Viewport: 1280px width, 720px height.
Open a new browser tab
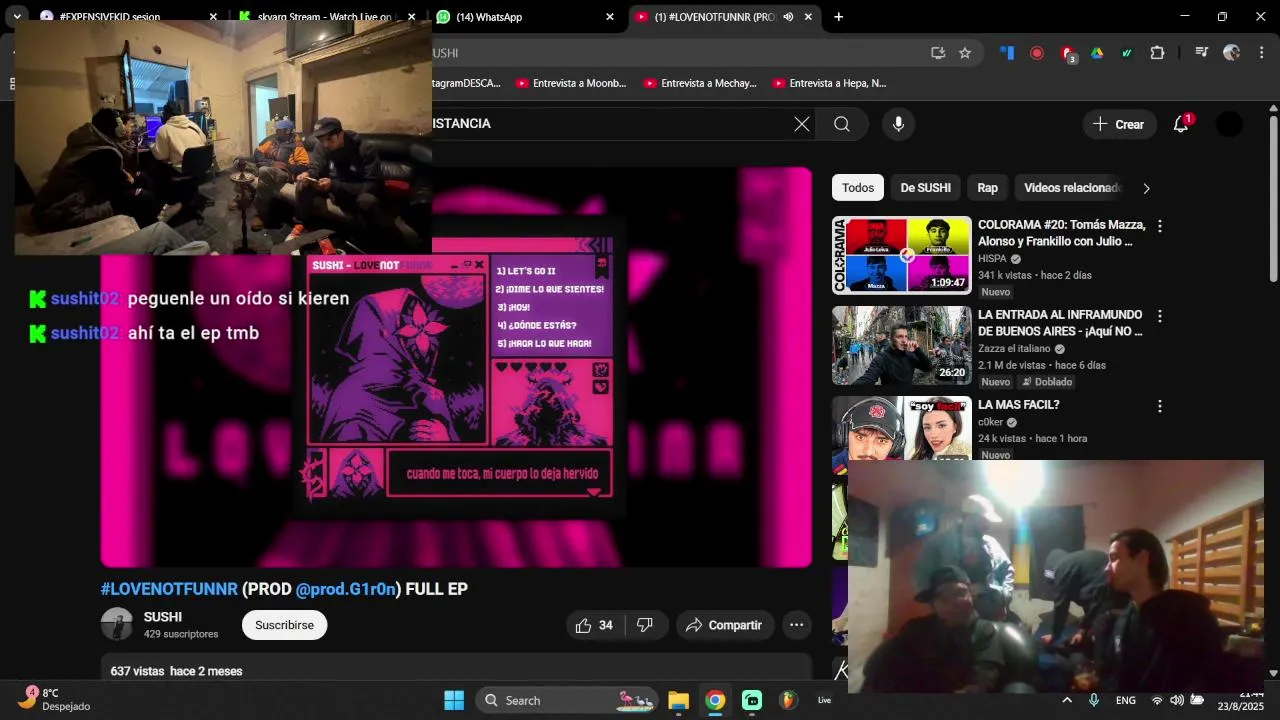[838, 17]
